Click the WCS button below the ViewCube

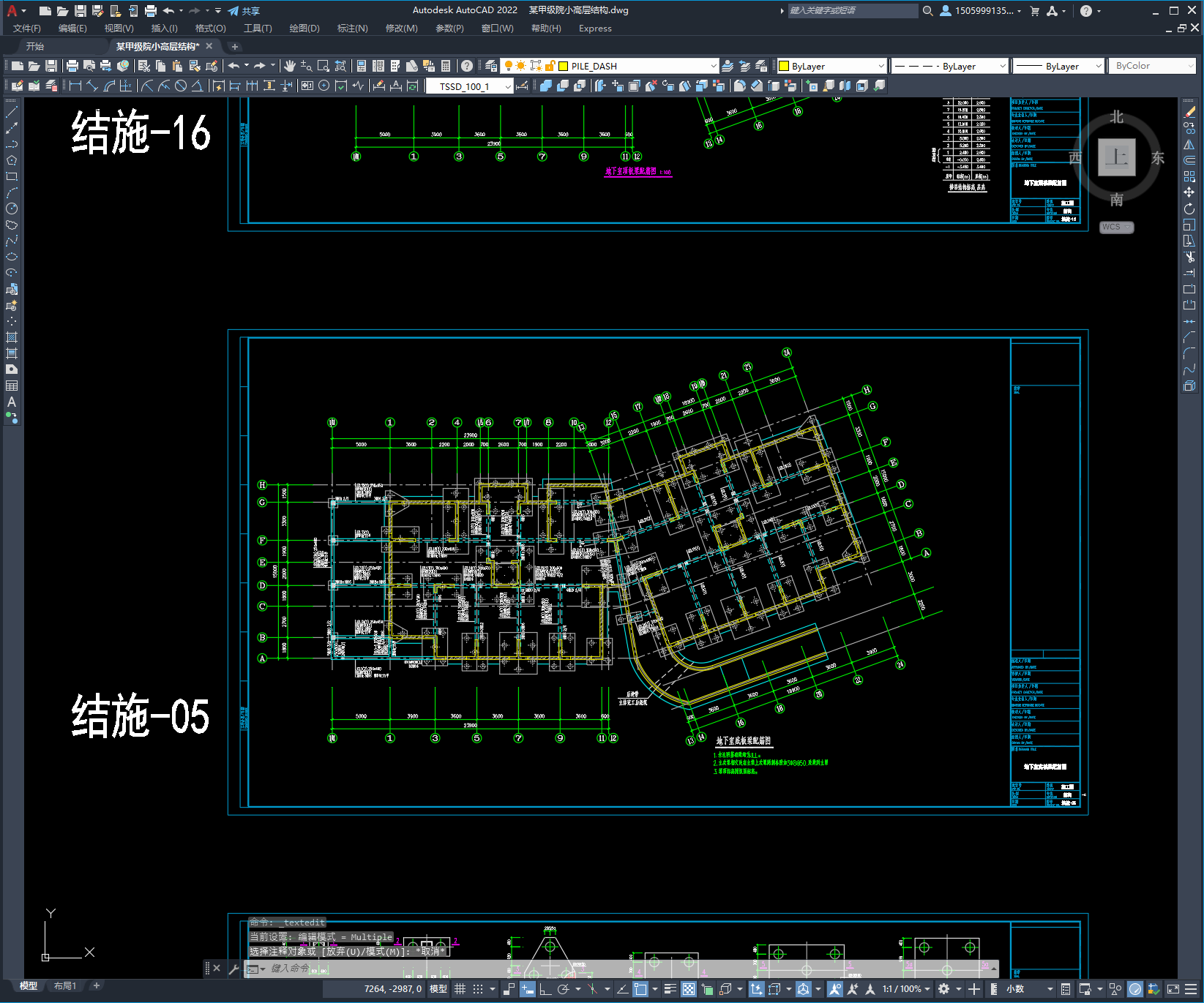1116,227
